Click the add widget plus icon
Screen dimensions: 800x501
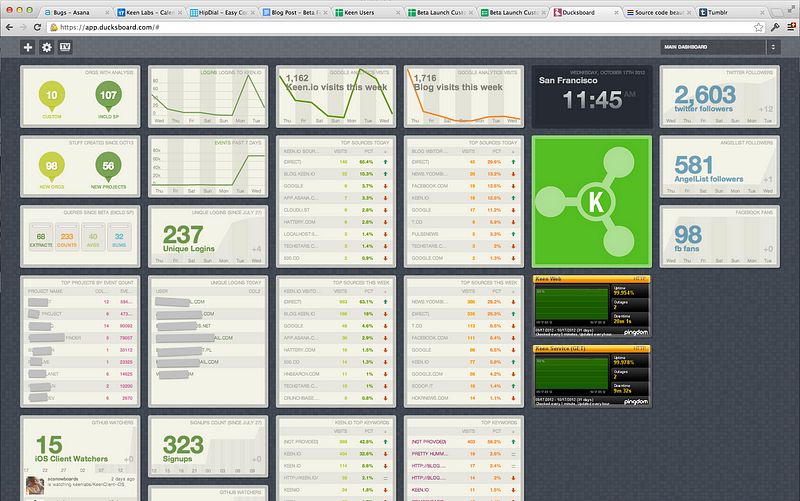pos(28,47)
